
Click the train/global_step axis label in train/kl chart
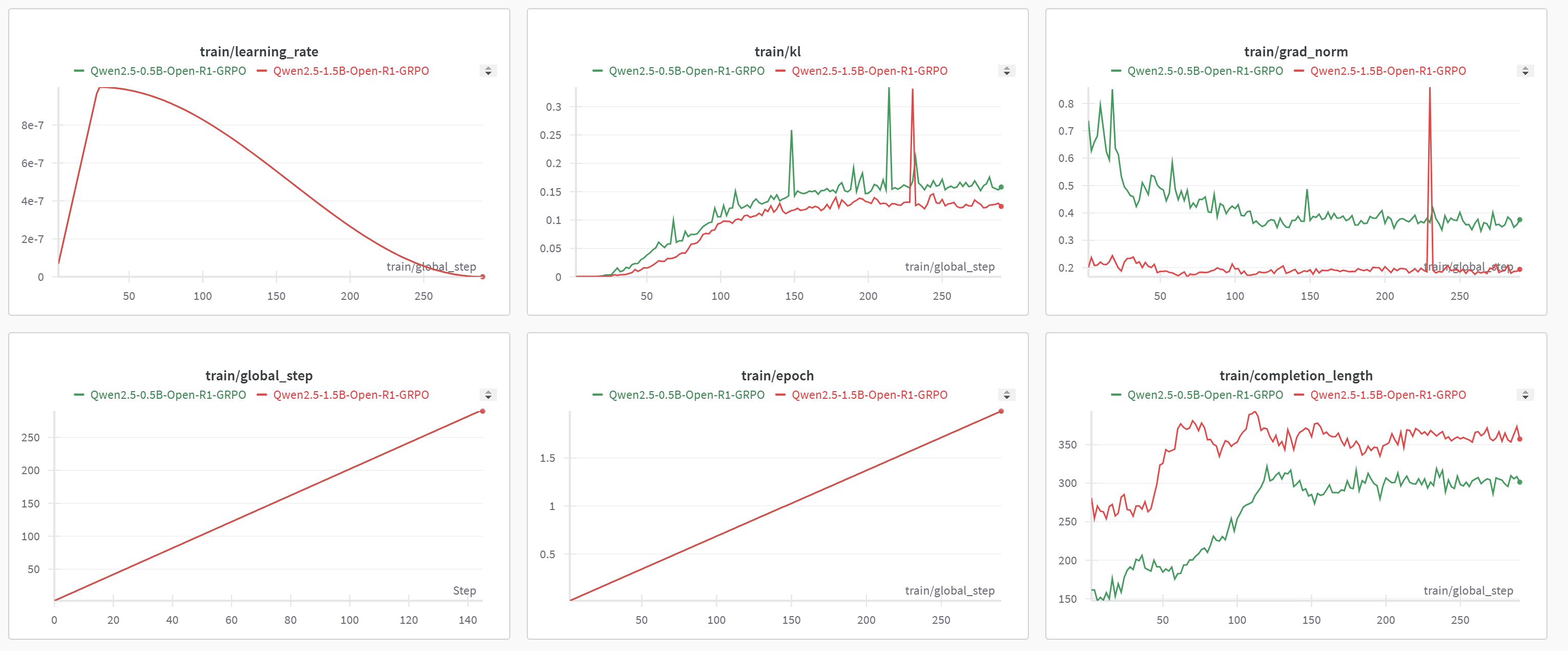950,267
